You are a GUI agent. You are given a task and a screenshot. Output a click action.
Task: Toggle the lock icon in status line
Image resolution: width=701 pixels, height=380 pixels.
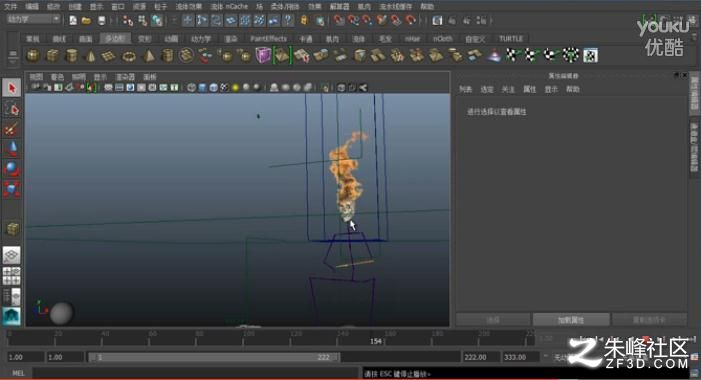pyautogui.click(x=304, y=20)
